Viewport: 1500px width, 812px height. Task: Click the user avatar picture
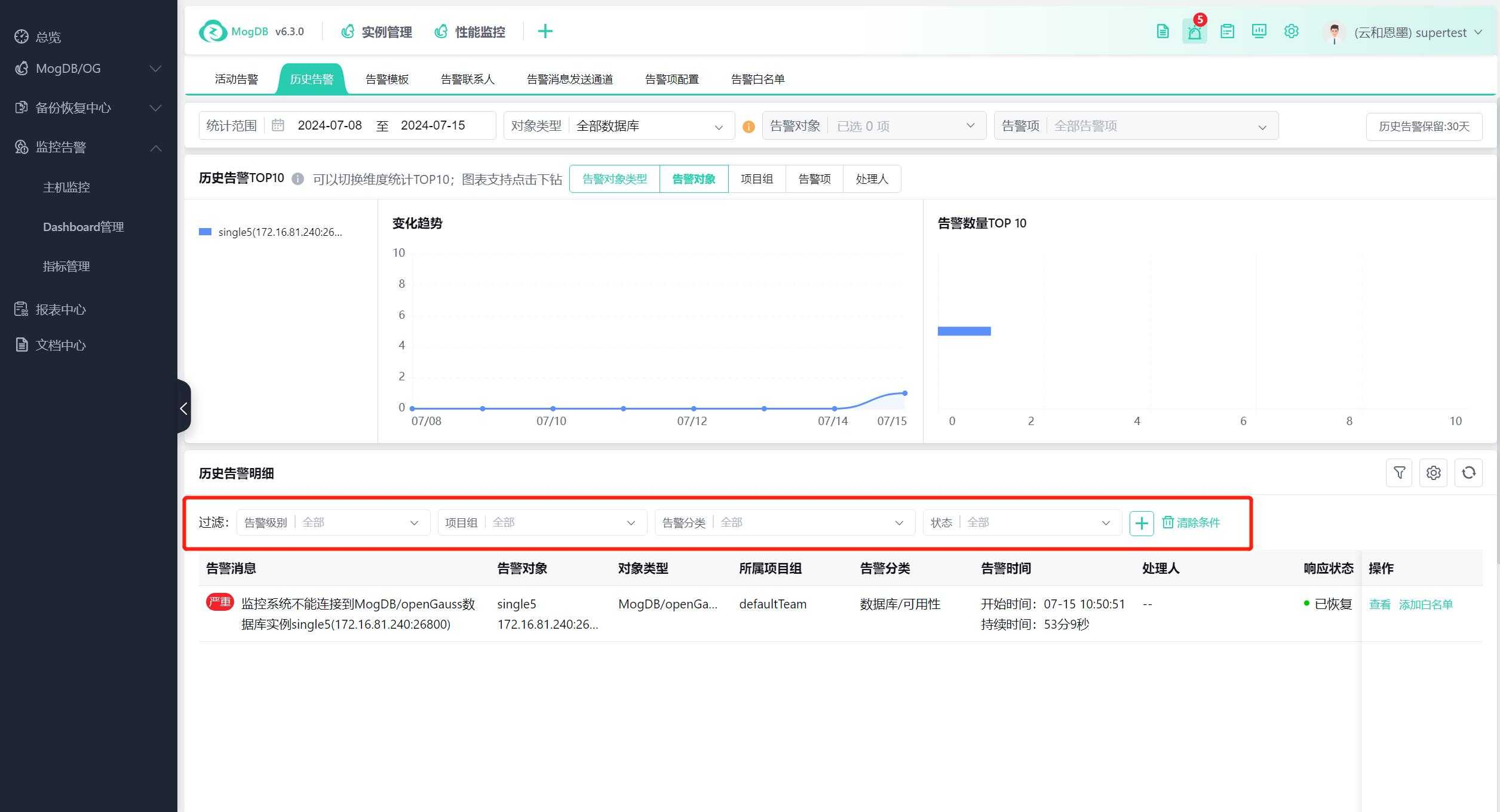(1334, 32)
